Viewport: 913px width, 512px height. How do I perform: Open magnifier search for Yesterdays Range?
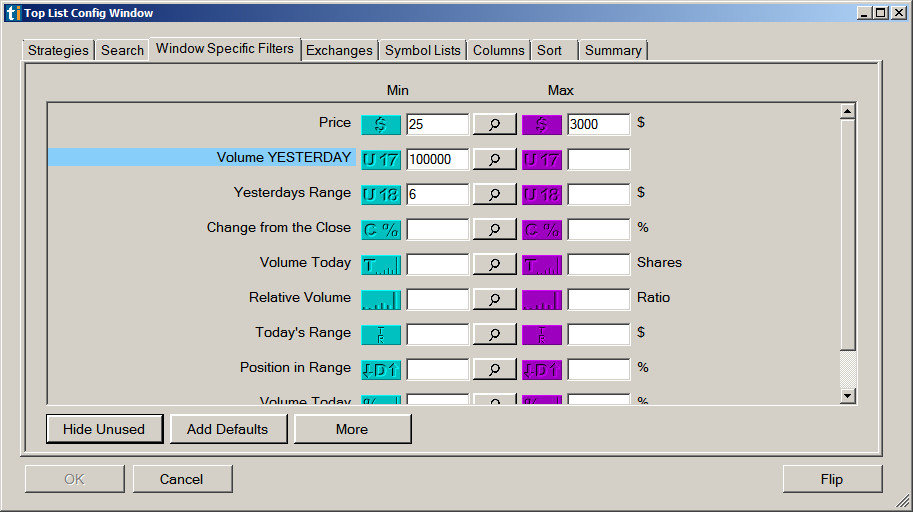[494, 194]
